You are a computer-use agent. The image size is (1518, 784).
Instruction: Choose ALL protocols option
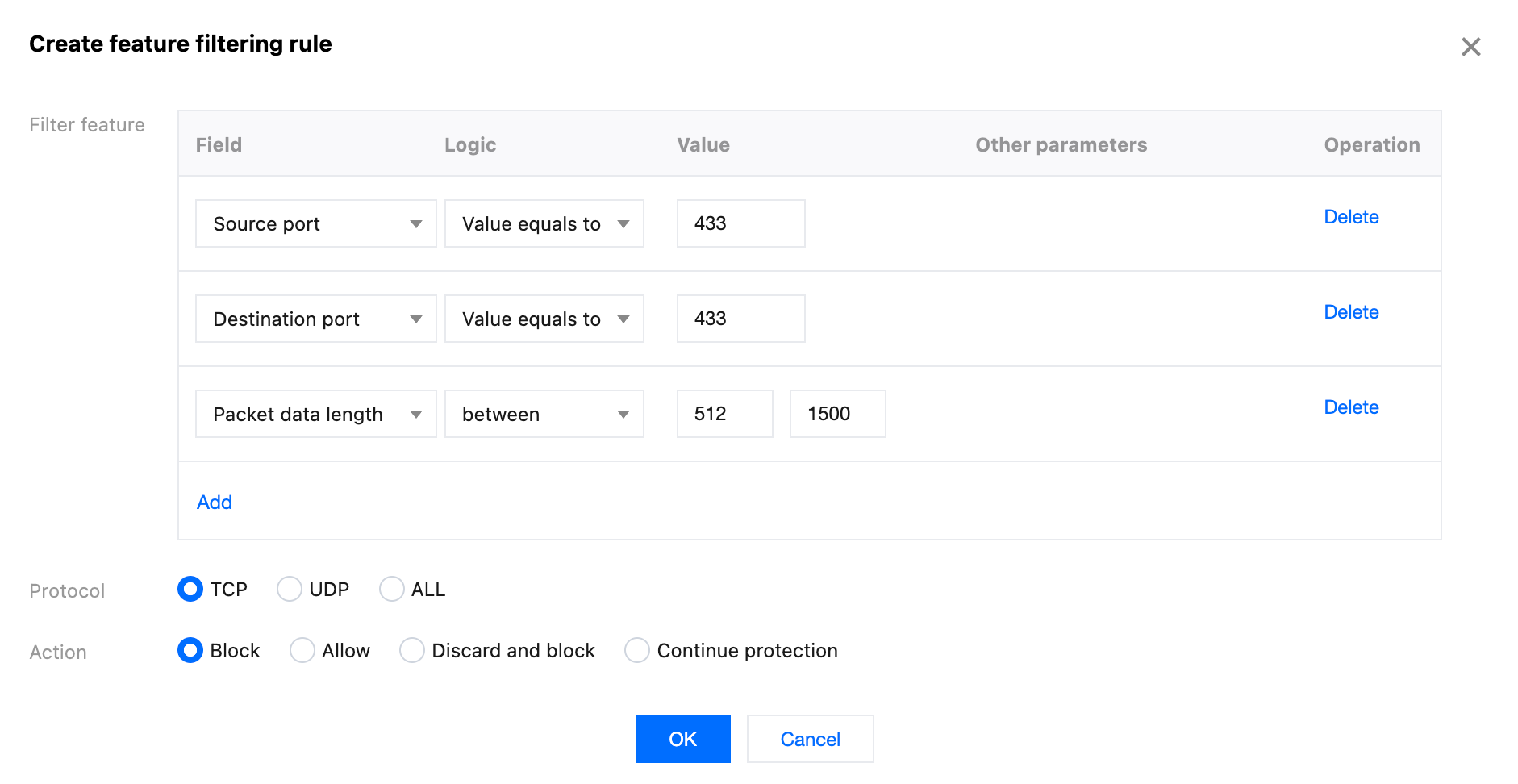click(x=392, y=590)
